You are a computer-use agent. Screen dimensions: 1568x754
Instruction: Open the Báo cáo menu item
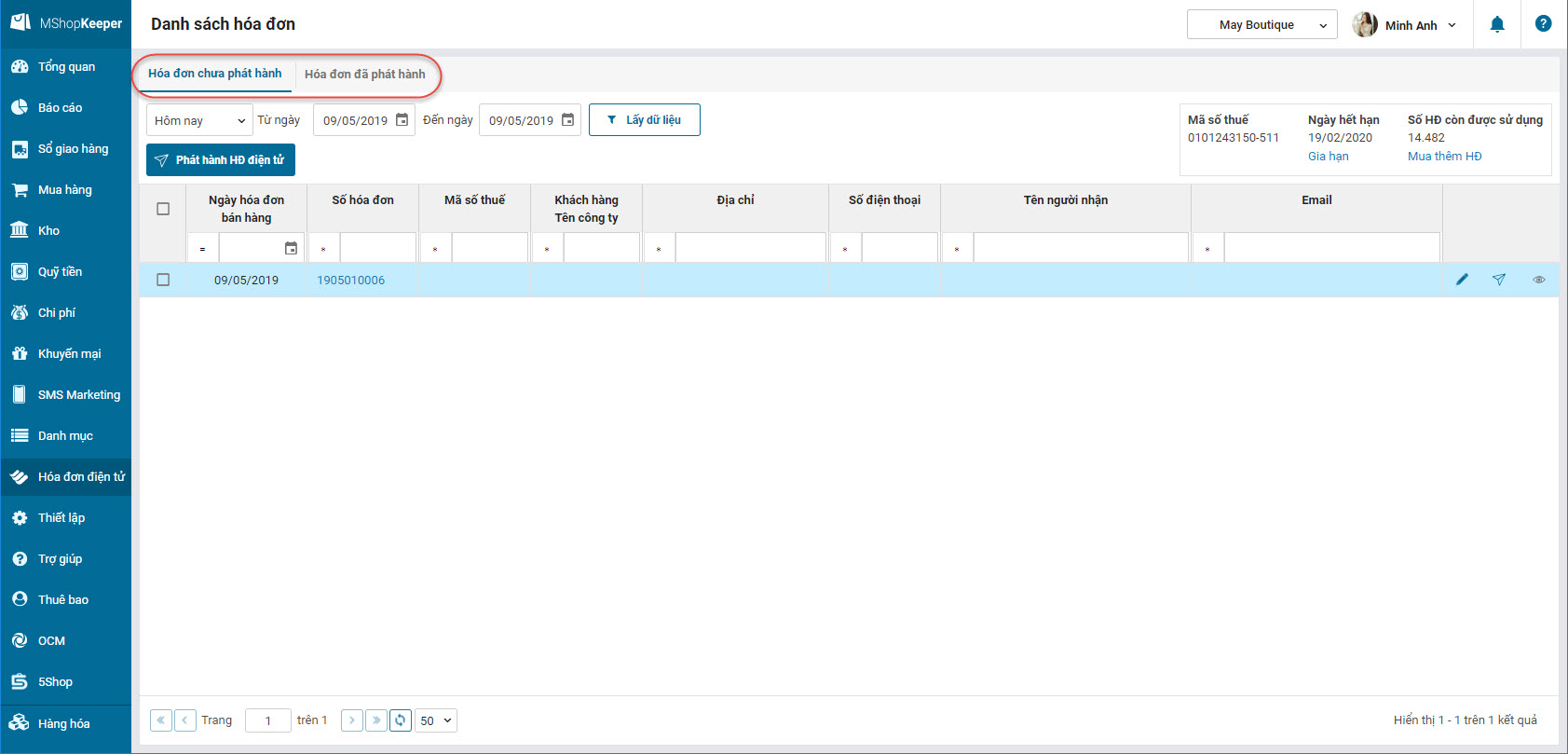point(66,108)
